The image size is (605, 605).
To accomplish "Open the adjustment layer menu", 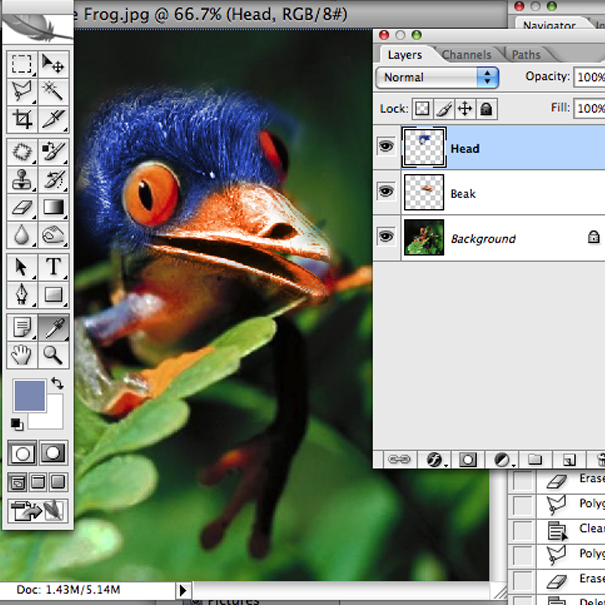I will 502,459.
